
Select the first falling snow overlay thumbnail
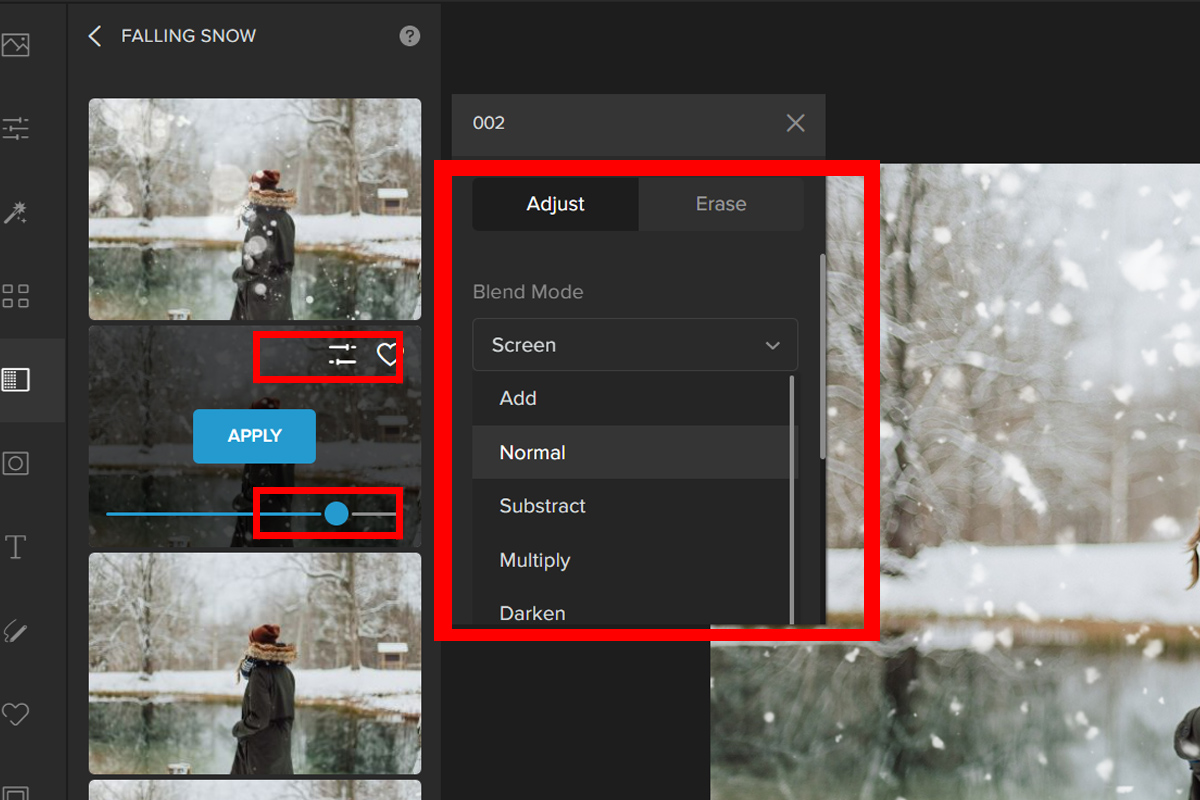coord(255,209)
